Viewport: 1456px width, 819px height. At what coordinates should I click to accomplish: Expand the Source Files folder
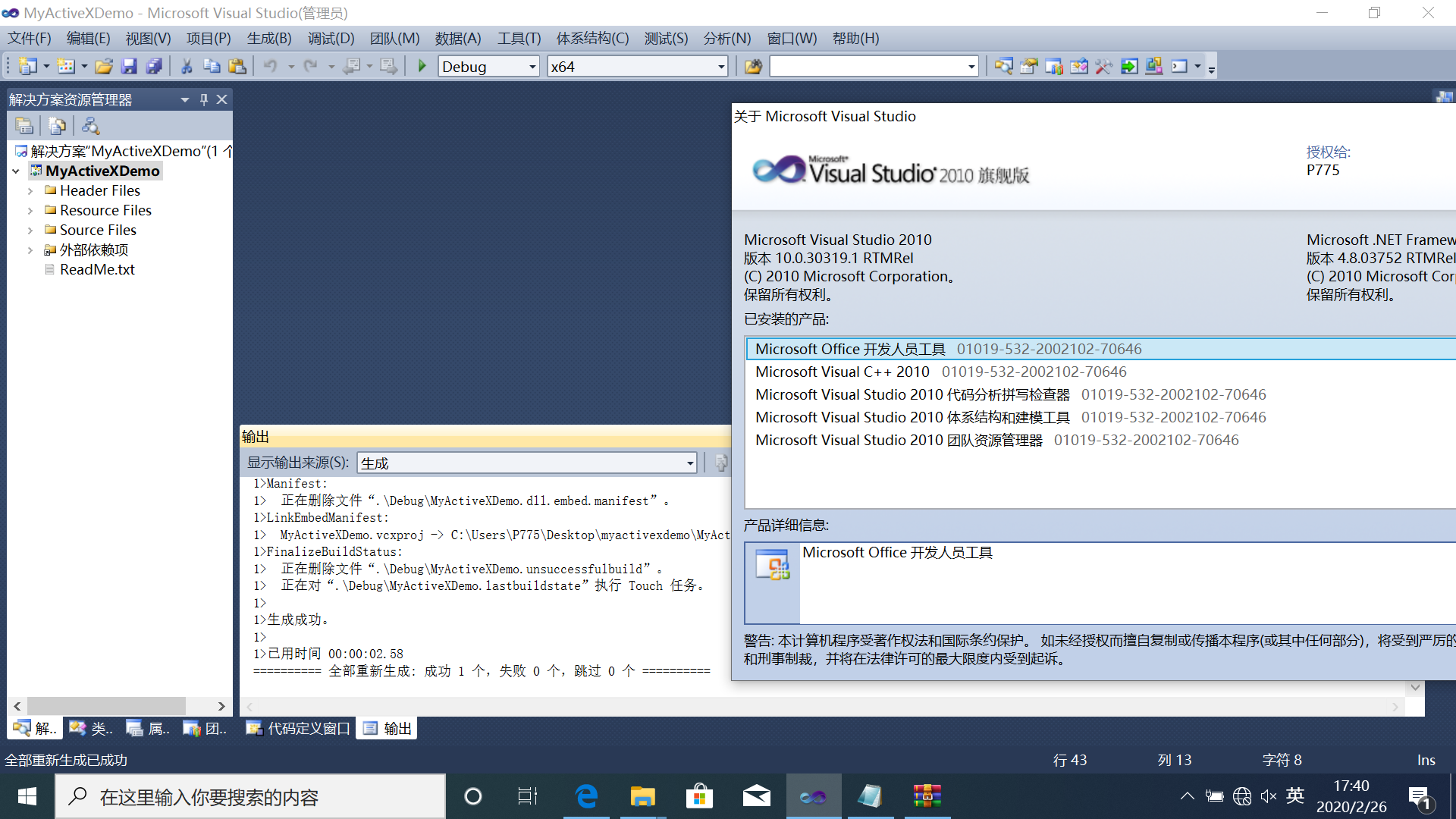(x=30, y=231)
